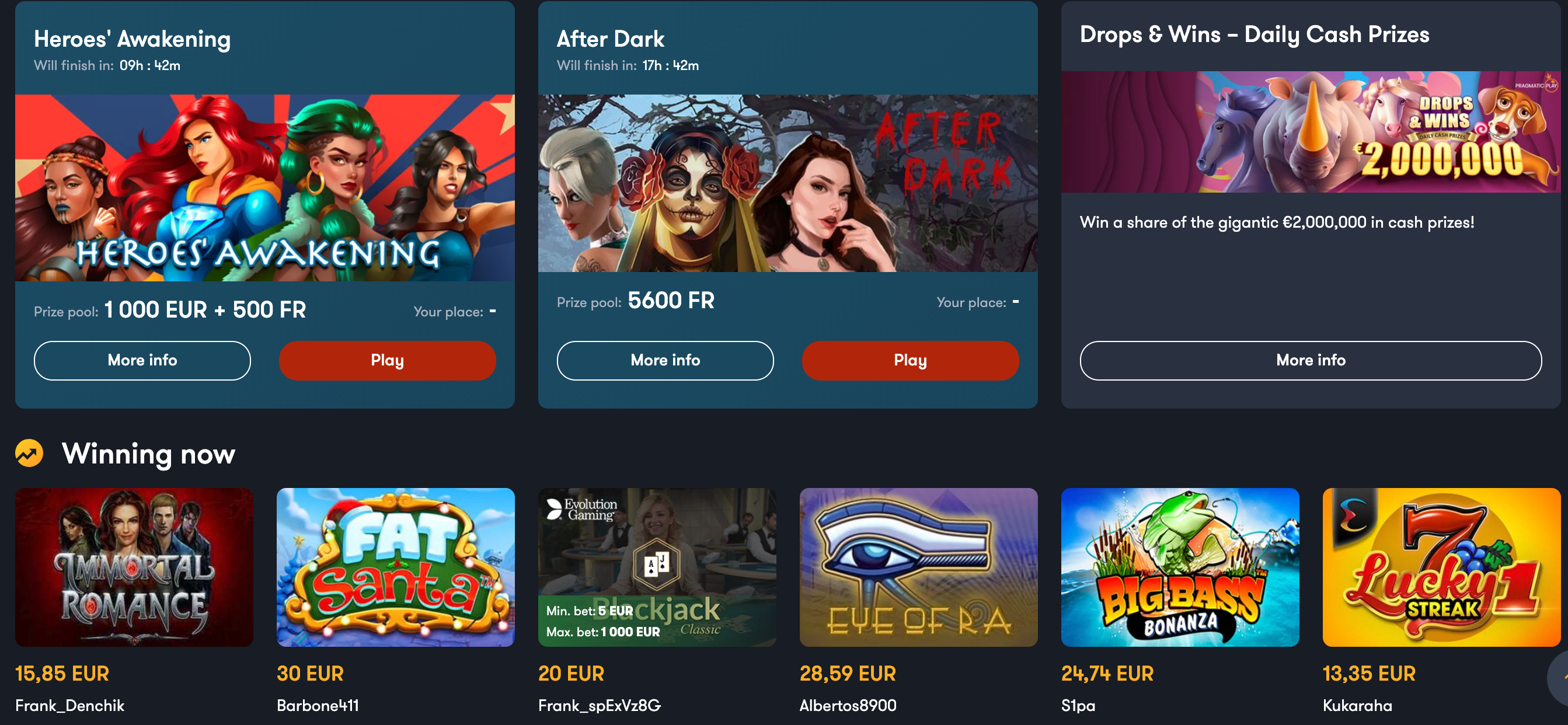The height and width of the screenshot is (725, 1568).
Task: Play the After Dark tournament
Action: pyautogui.click(x=910, y=360)
